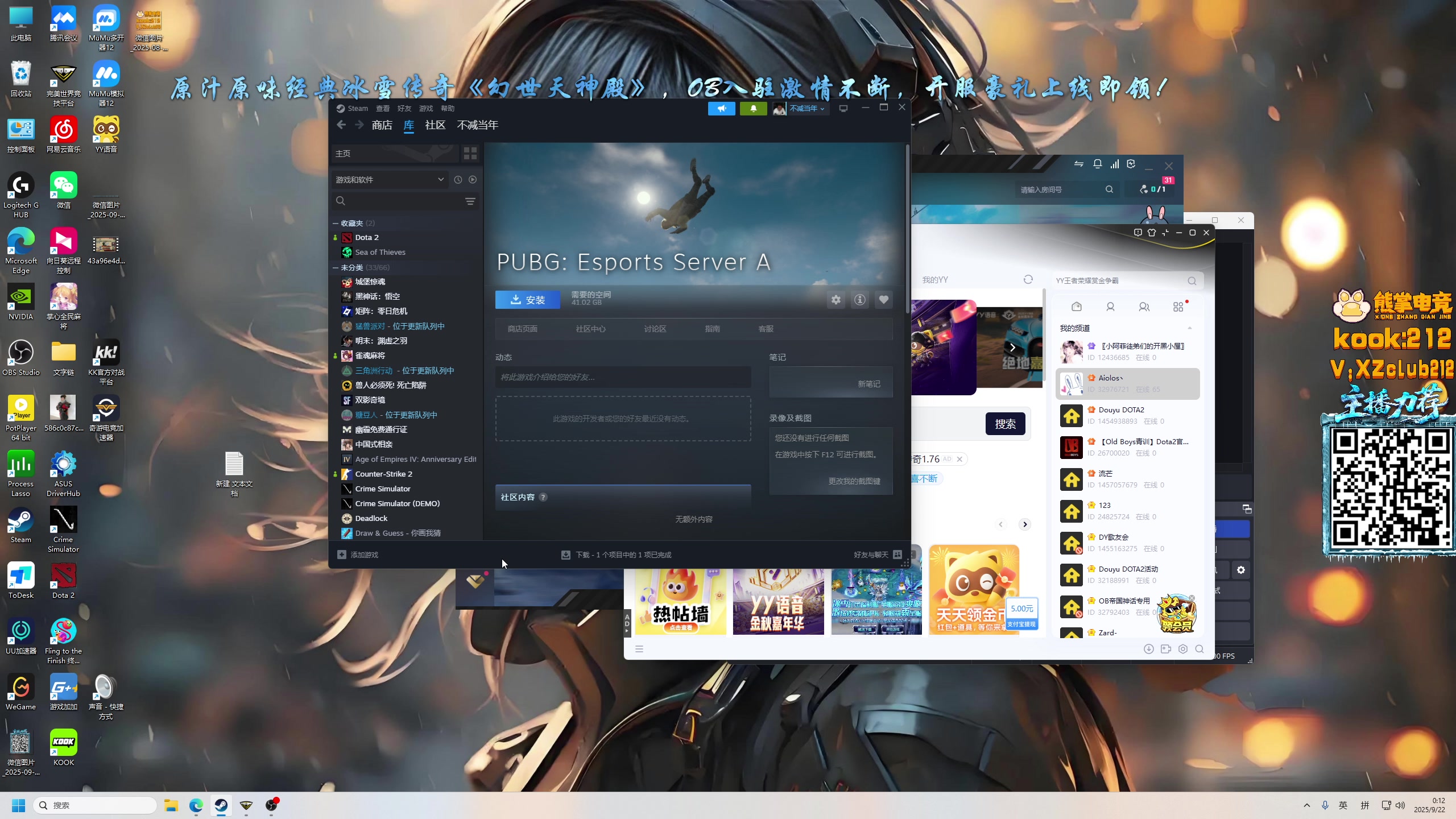
Task: Open 商店页面 tab for PUBG
Action: (522, 329)
